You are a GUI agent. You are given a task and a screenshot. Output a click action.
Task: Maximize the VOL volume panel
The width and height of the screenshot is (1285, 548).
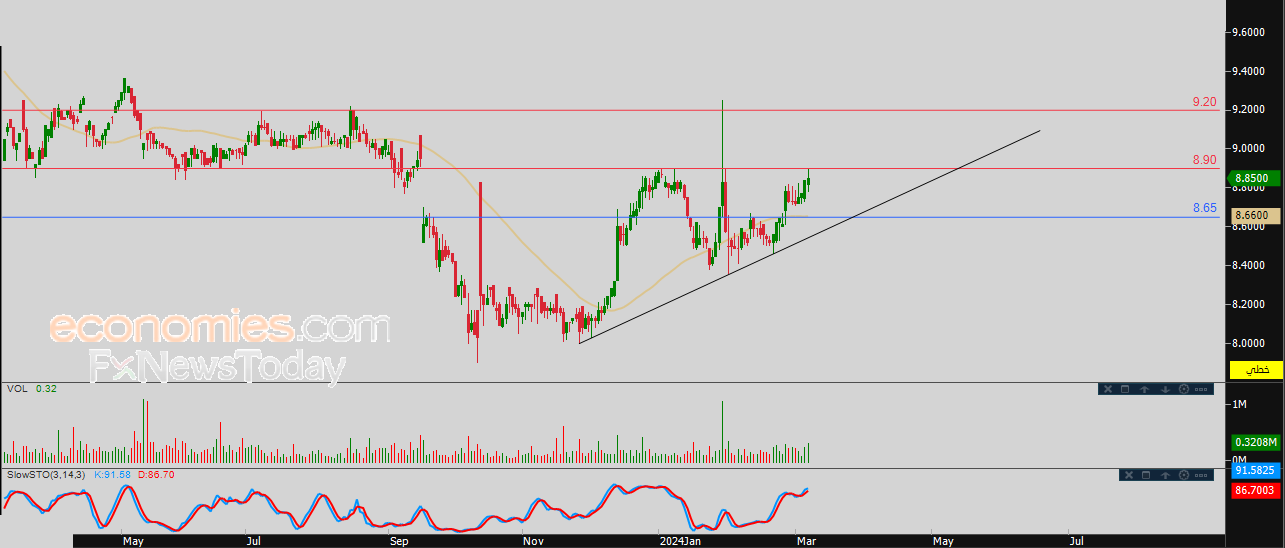1125,389
